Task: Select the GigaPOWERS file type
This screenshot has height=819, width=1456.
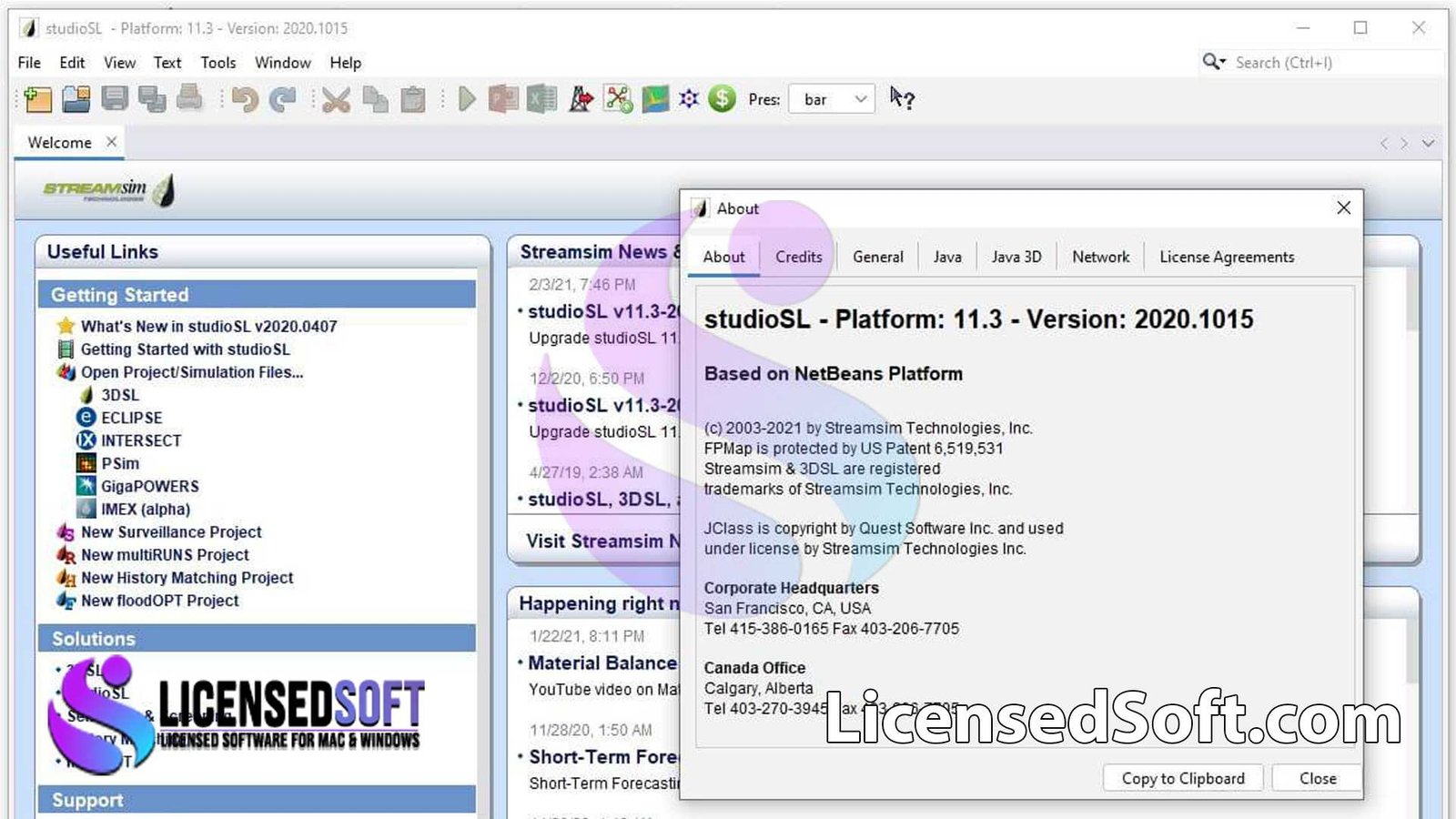Action: coord(149,486)
